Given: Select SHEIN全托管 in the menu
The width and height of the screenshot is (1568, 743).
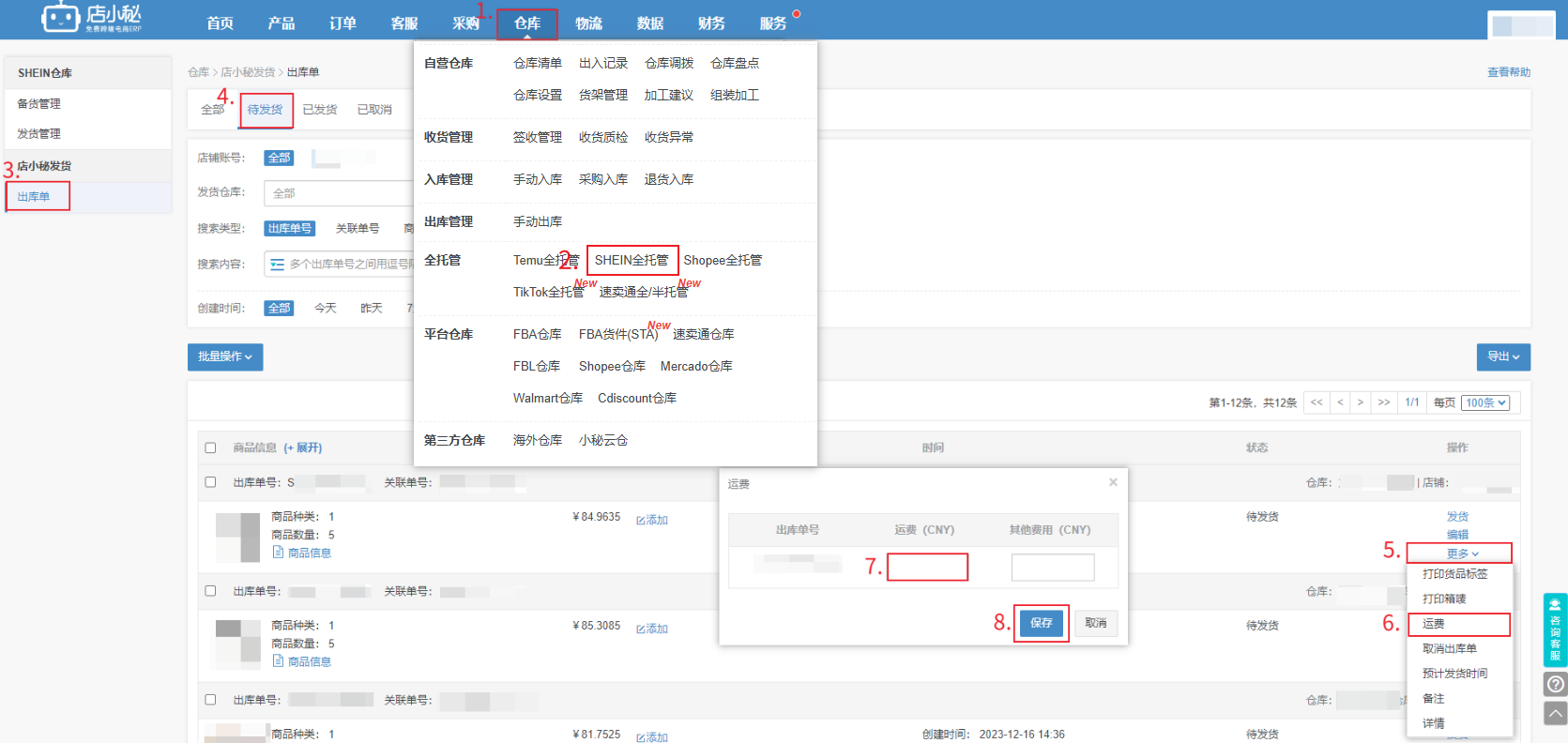Looking at the screenshot, I should pyautogui.click(x=632, y=260).
